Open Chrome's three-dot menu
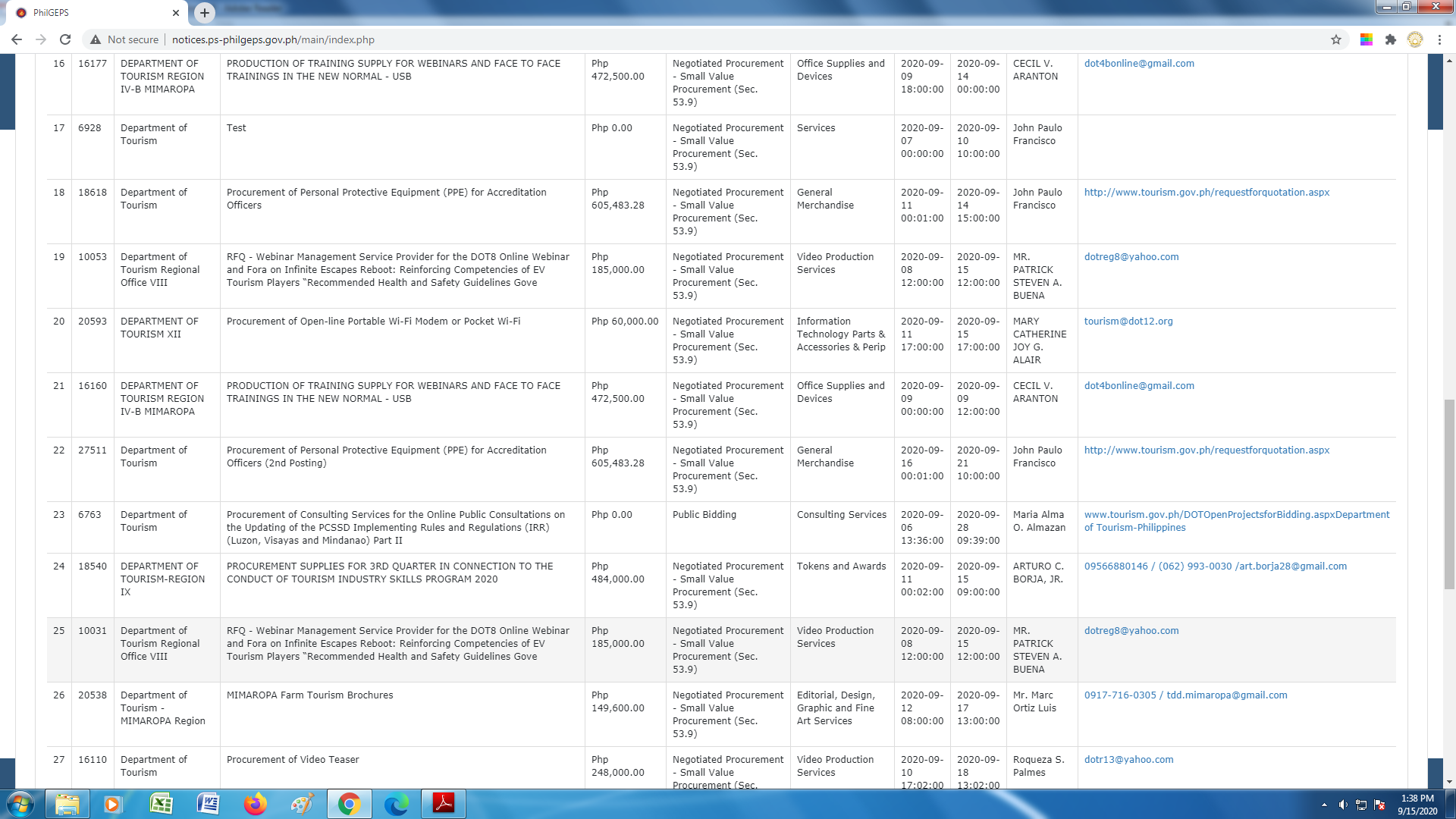The image size is (1456, 819). tap(1439, 39)
